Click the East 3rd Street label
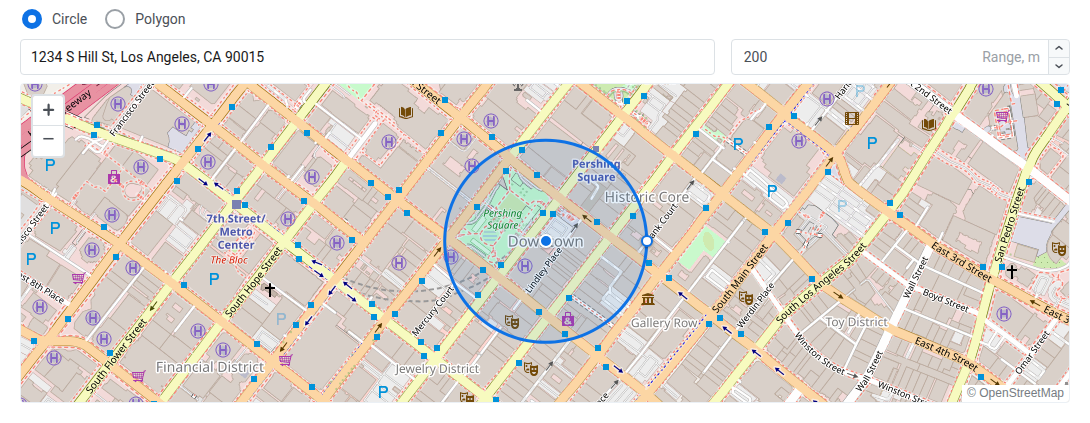Viewport: 1090px width, 423px height. [x=961, y=262]
